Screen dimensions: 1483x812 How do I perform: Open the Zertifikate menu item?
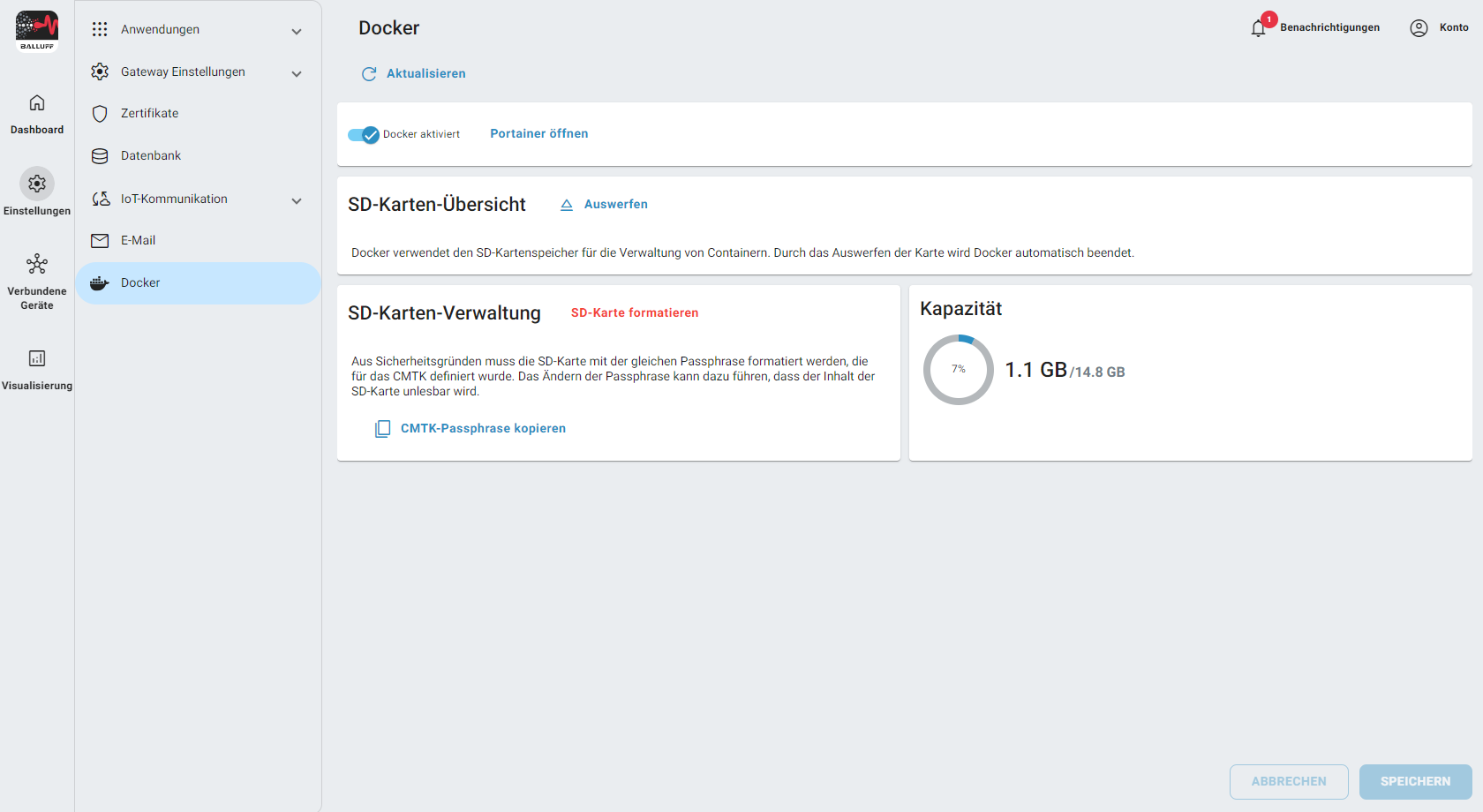pos(150,114)
